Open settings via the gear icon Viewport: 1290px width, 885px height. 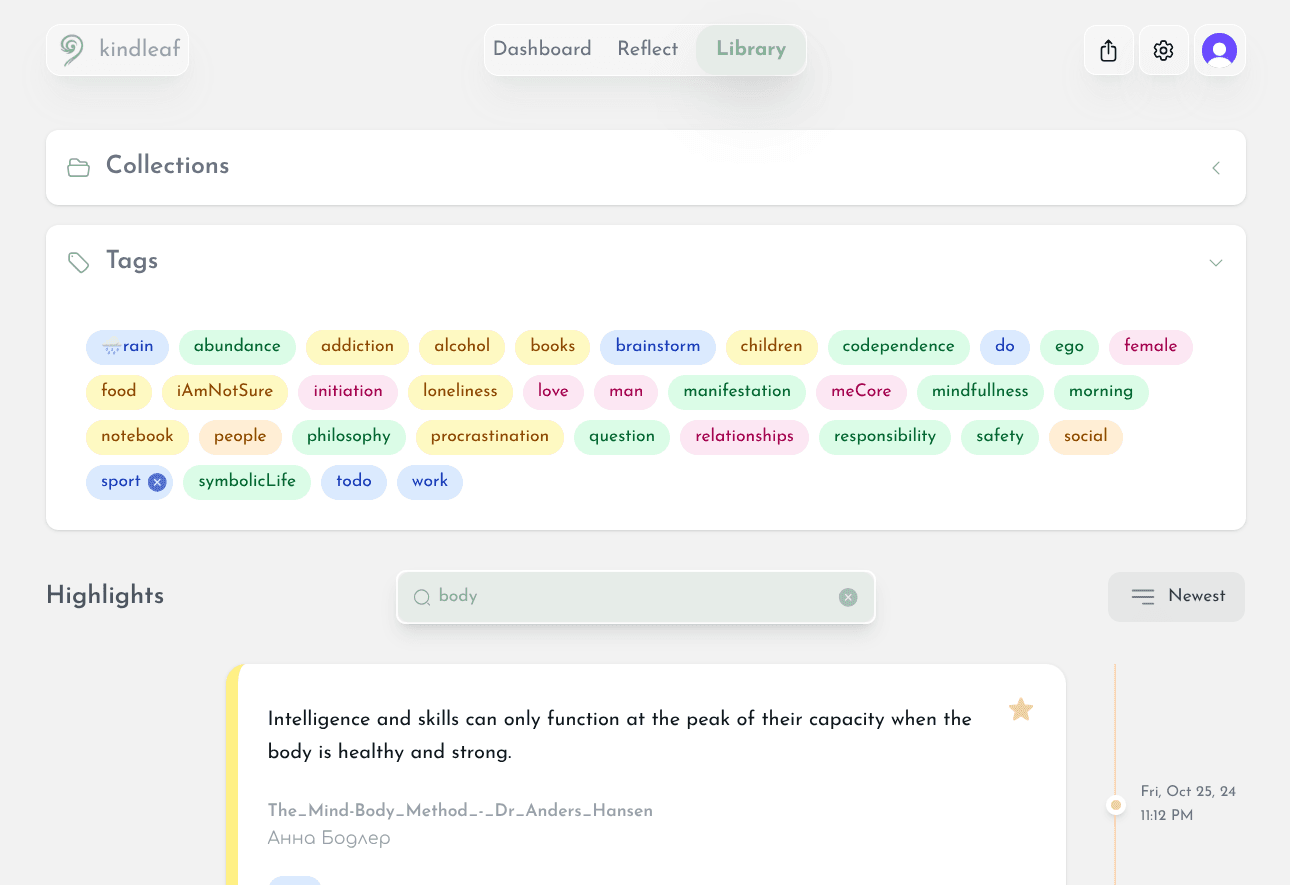1163,49
